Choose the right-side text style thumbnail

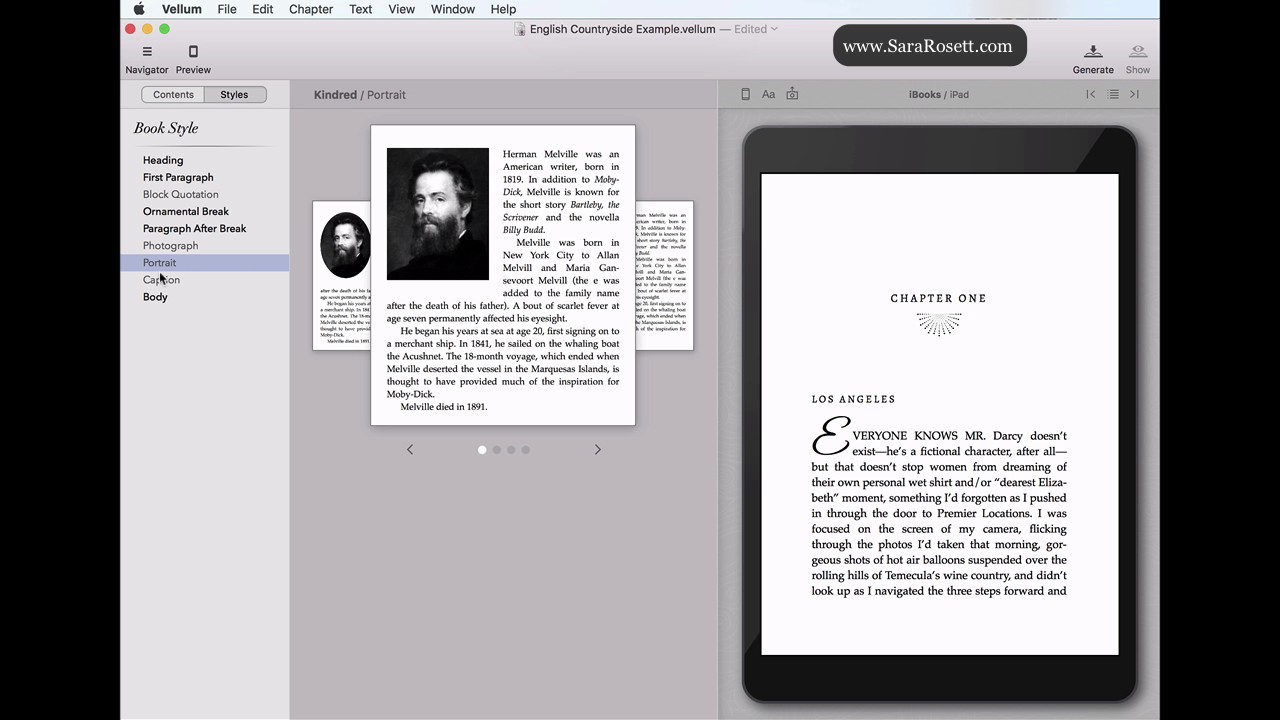(664, 275)
